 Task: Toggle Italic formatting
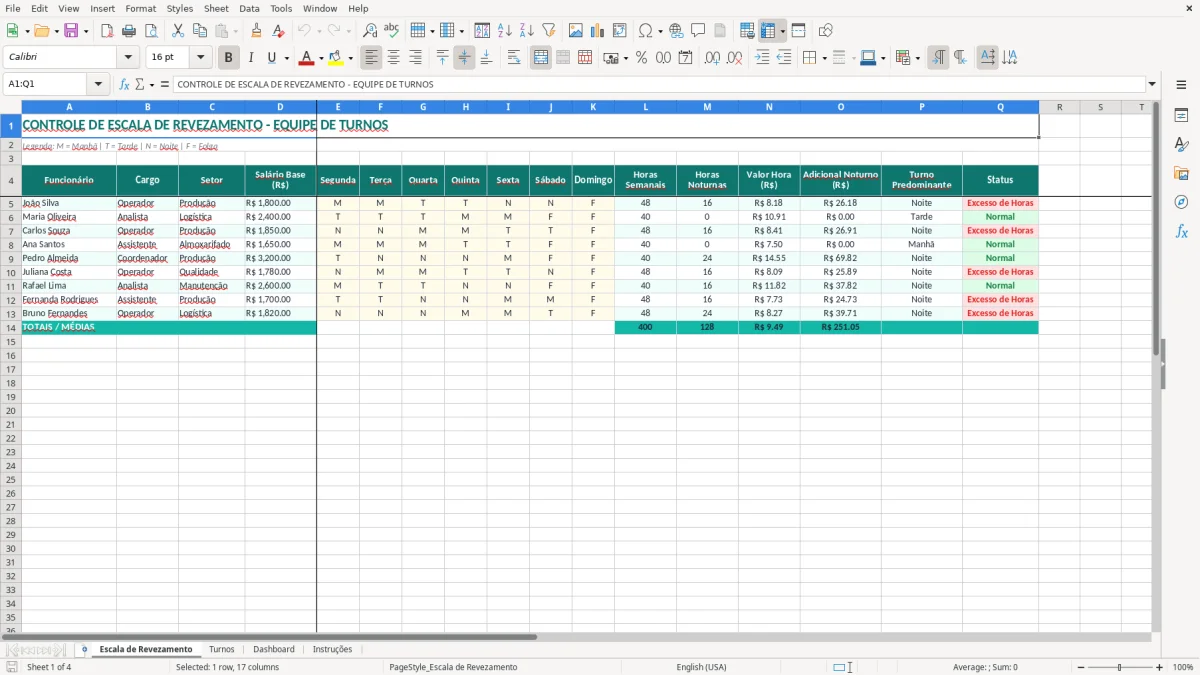[250, 58]
